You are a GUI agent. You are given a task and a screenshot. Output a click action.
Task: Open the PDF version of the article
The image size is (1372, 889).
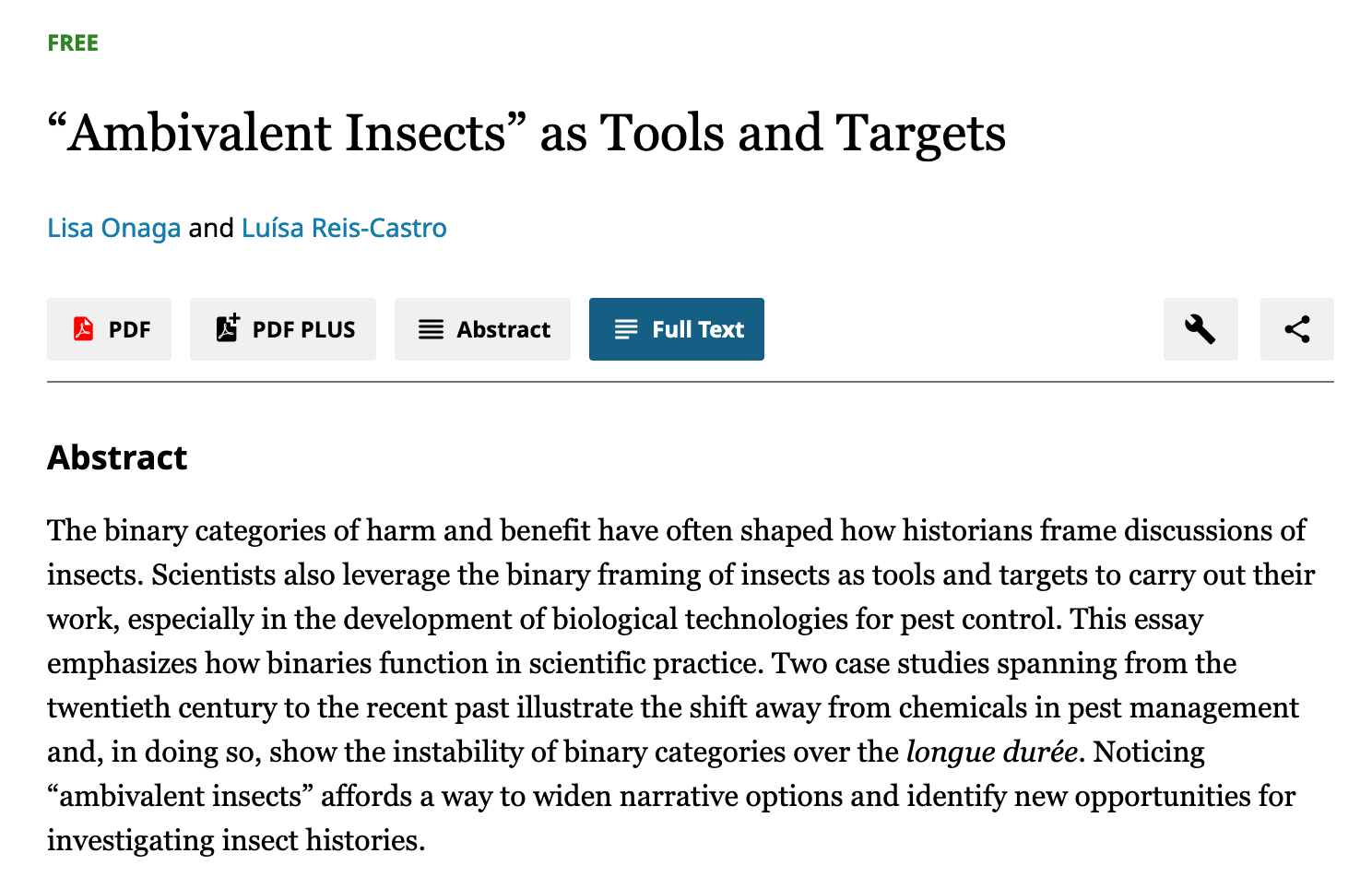pos(109,329)
